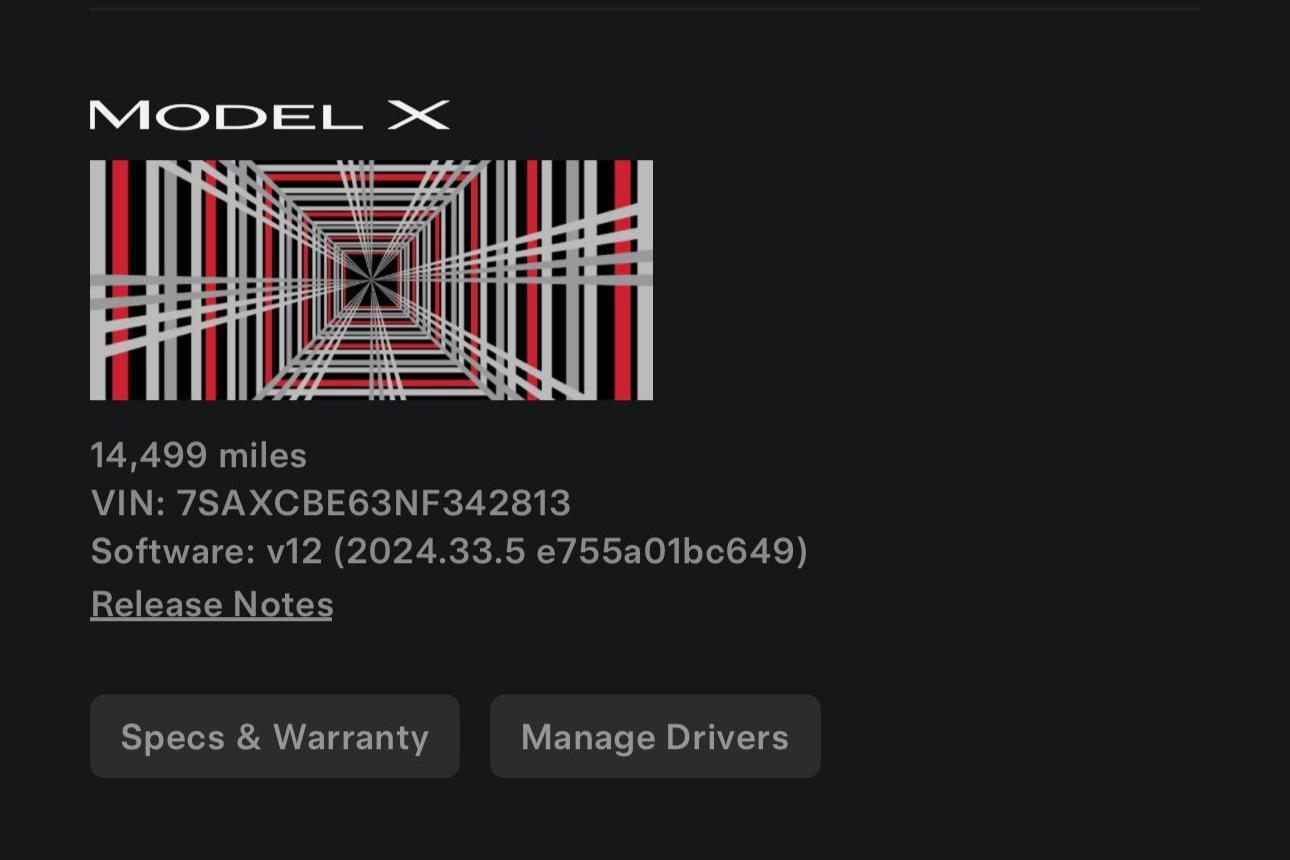Click the rightmost red stripe in the vehicle image
Screen dimensions: 1290x860
coord(623,280)
